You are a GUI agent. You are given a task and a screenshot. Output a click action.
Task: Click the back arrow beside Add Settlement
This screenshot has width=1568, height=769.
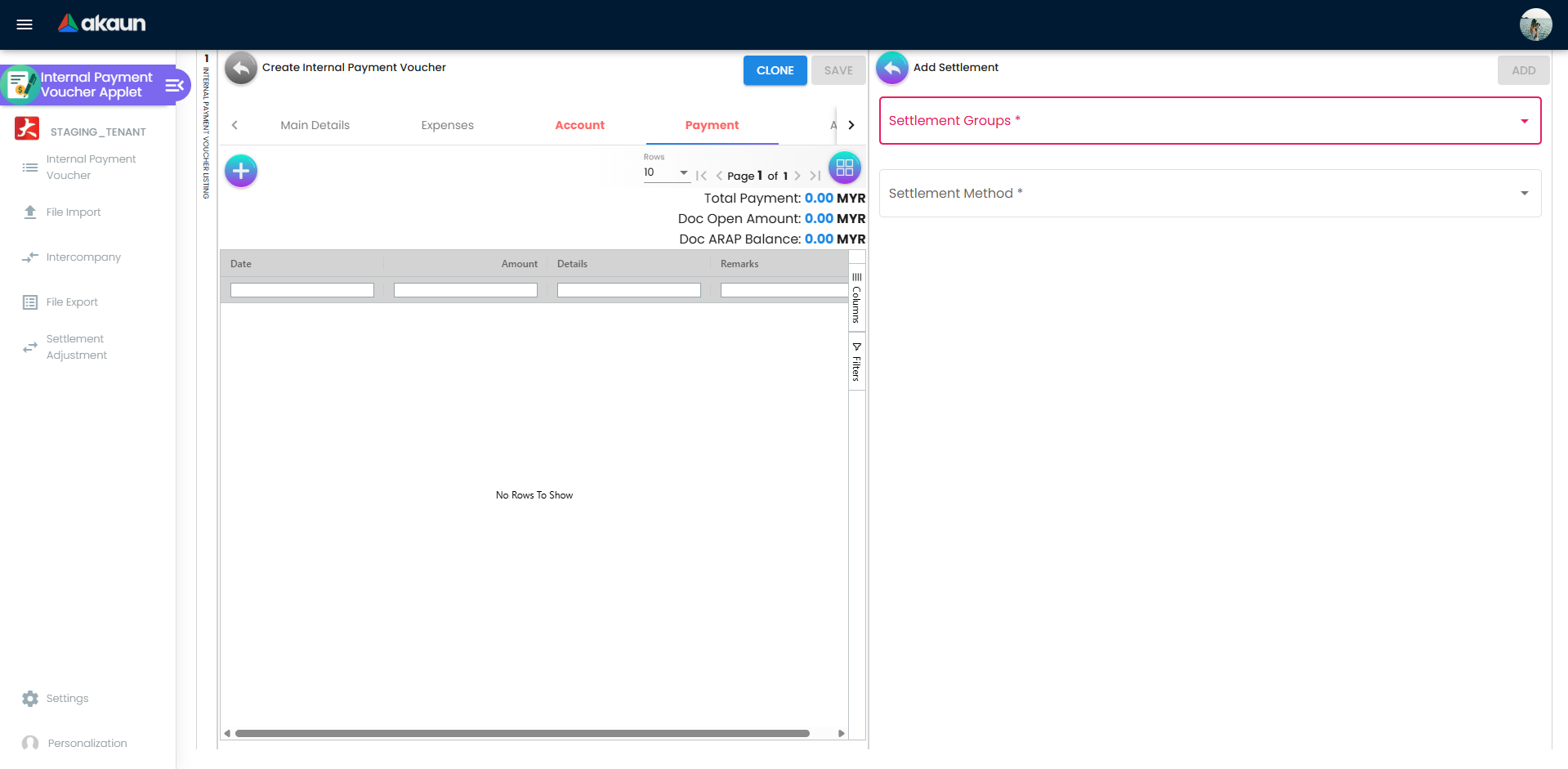pyautogui.click(x=892, y=68)
